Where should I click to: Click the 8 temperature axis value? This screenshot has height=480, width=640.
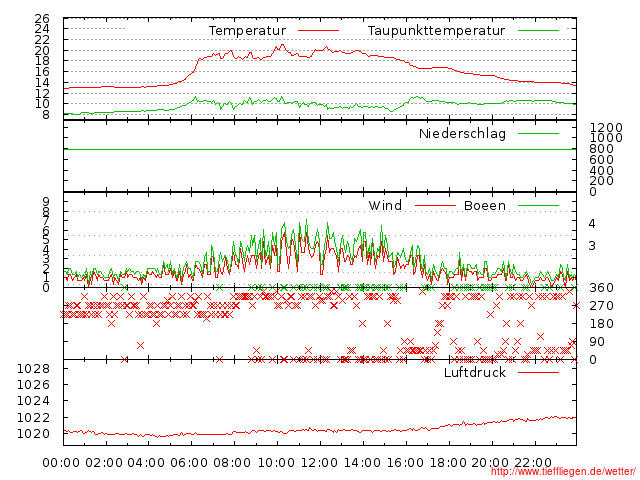46,115
